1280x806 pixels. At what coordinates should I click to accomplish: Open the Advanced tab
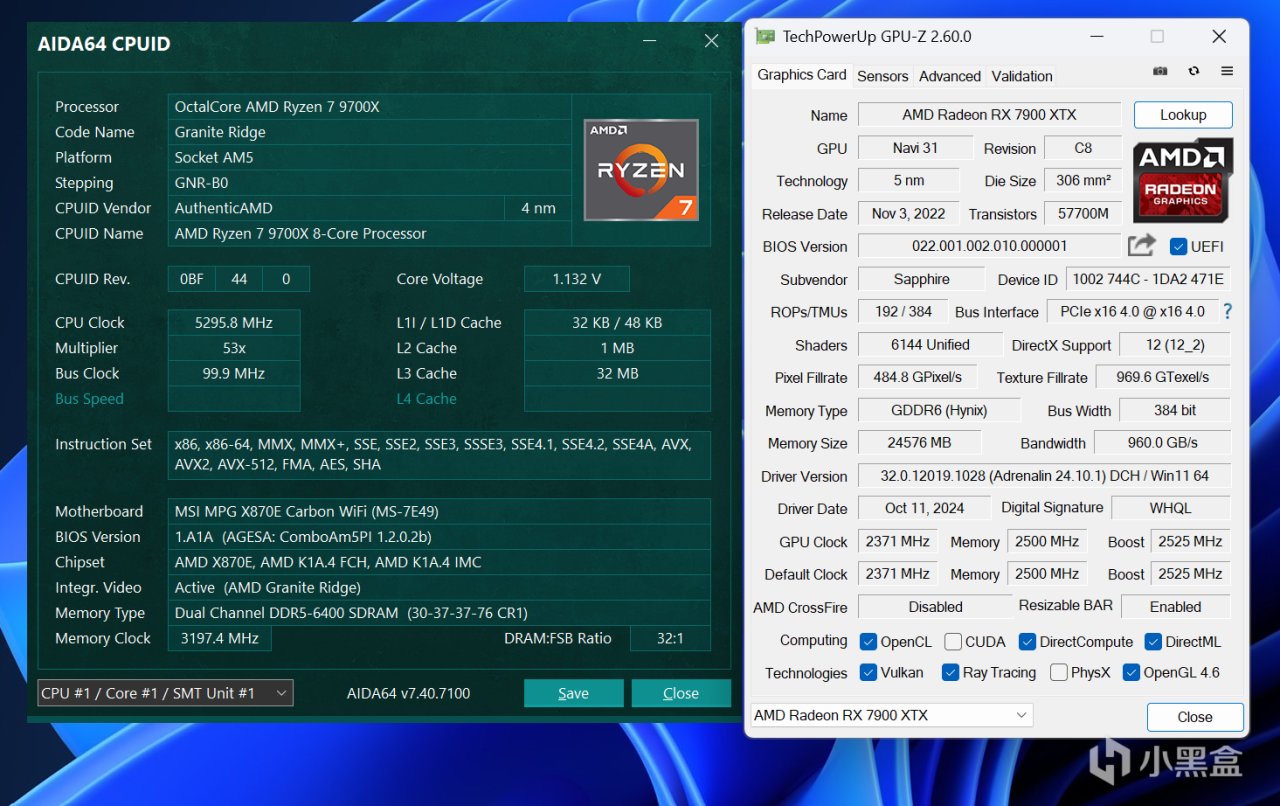point(950,76)
